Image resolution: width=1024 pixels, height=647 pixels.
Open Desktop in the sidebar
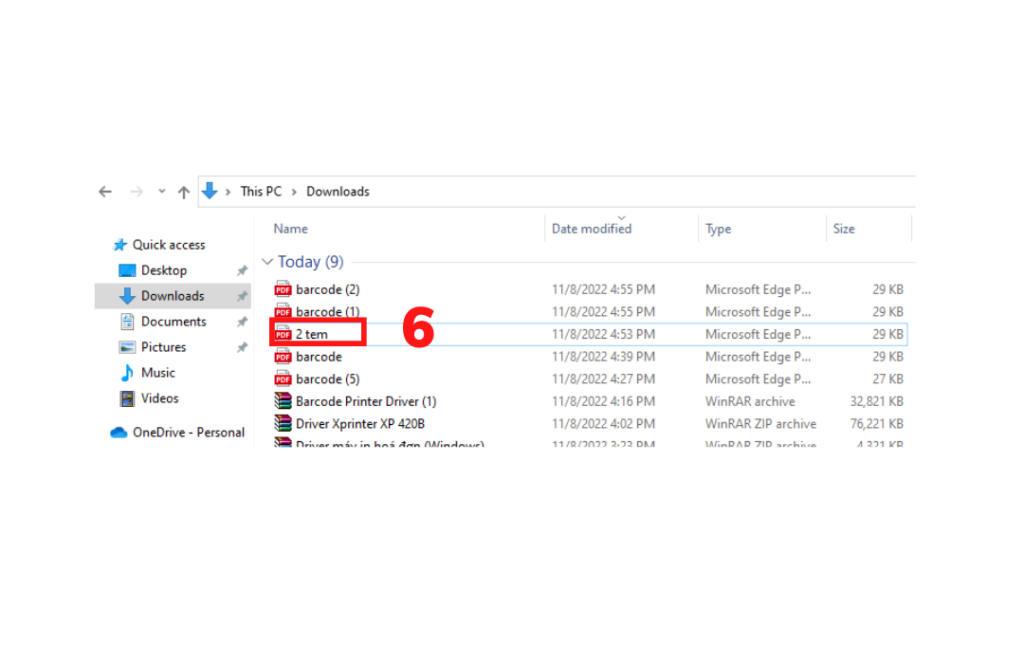164,270
